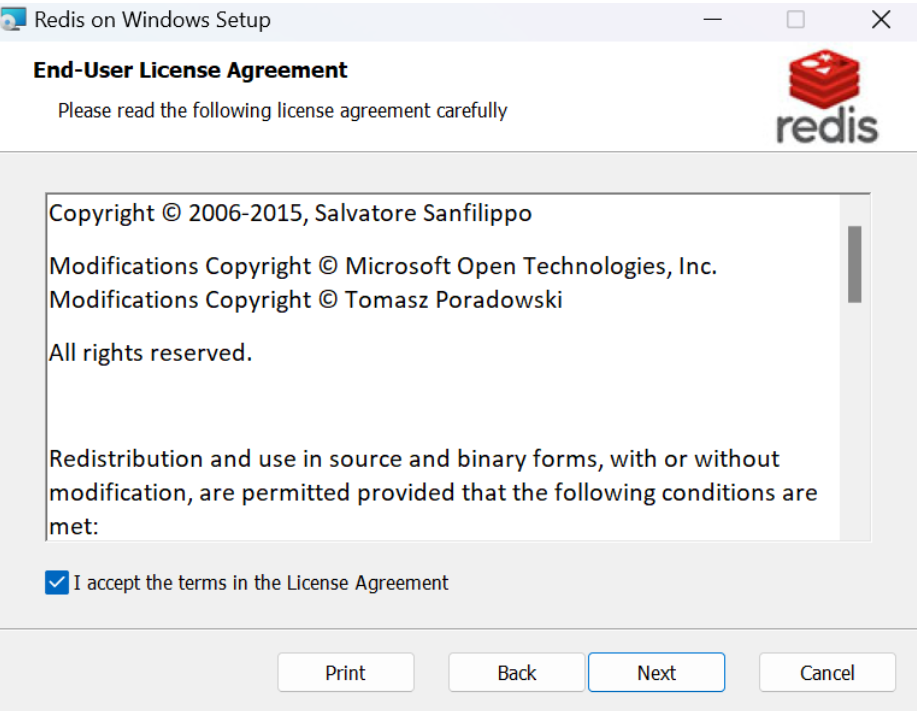
Task: Click the 'Redis on Windows Setup' title text
Action: pyautogui.click(x=153, y=19)
